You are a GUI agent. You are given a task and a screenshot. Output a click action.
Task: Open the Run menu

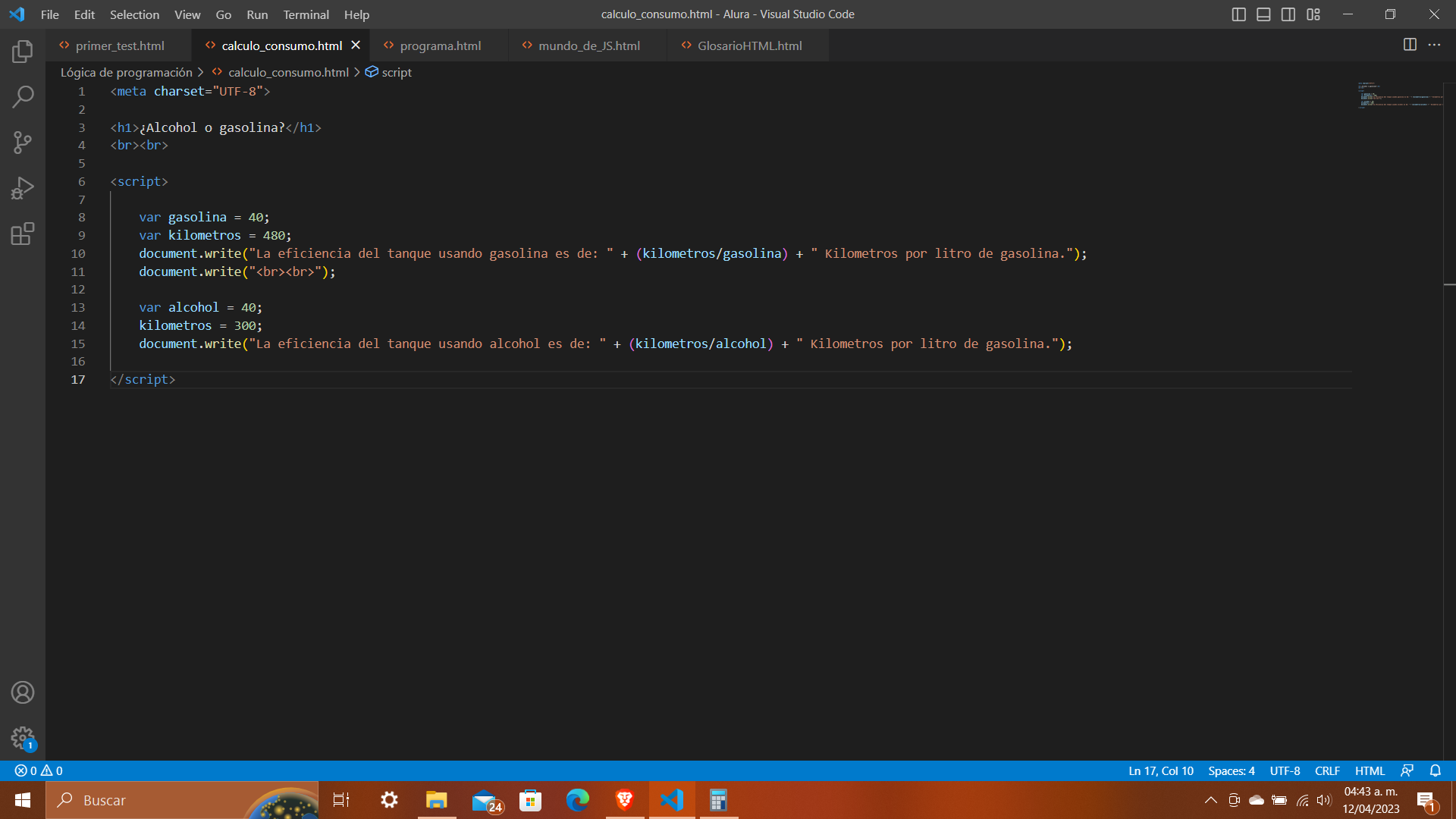click(x=257, y=14)
